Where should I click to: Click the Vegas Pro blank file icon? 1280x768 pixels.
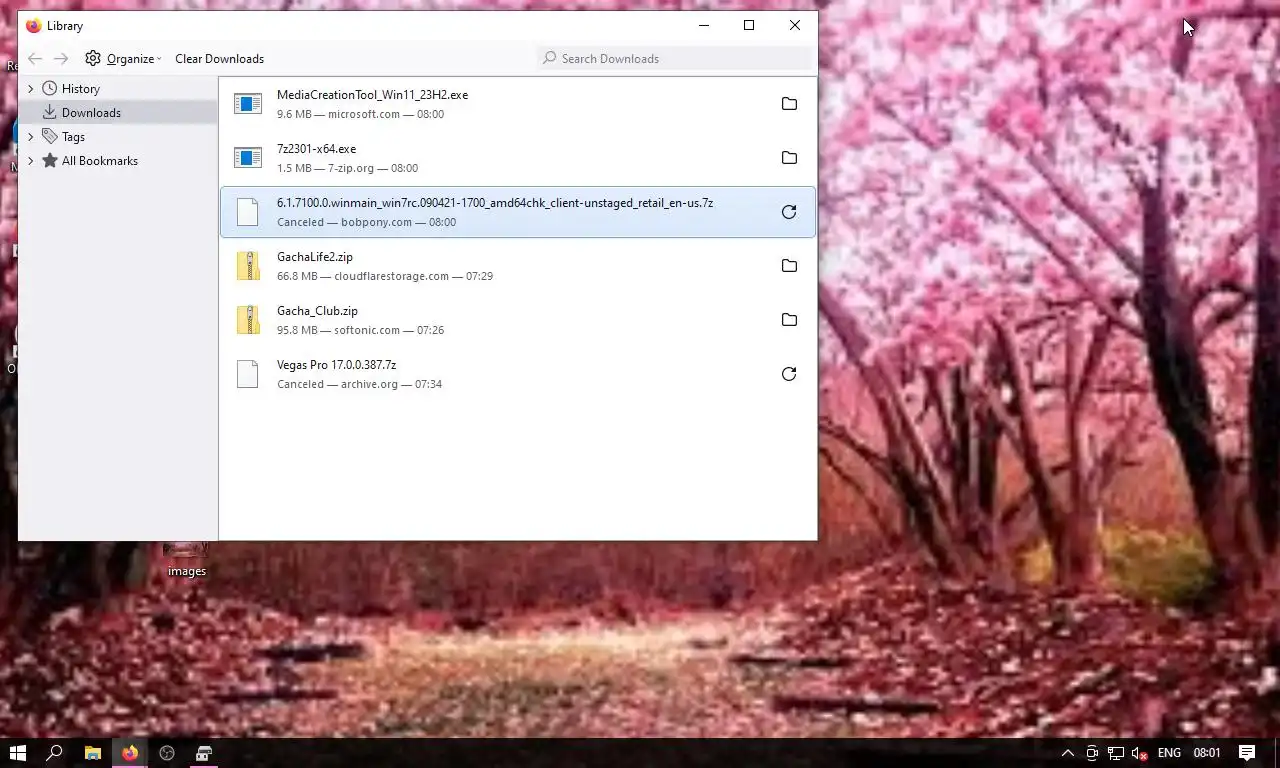(248, 374)
